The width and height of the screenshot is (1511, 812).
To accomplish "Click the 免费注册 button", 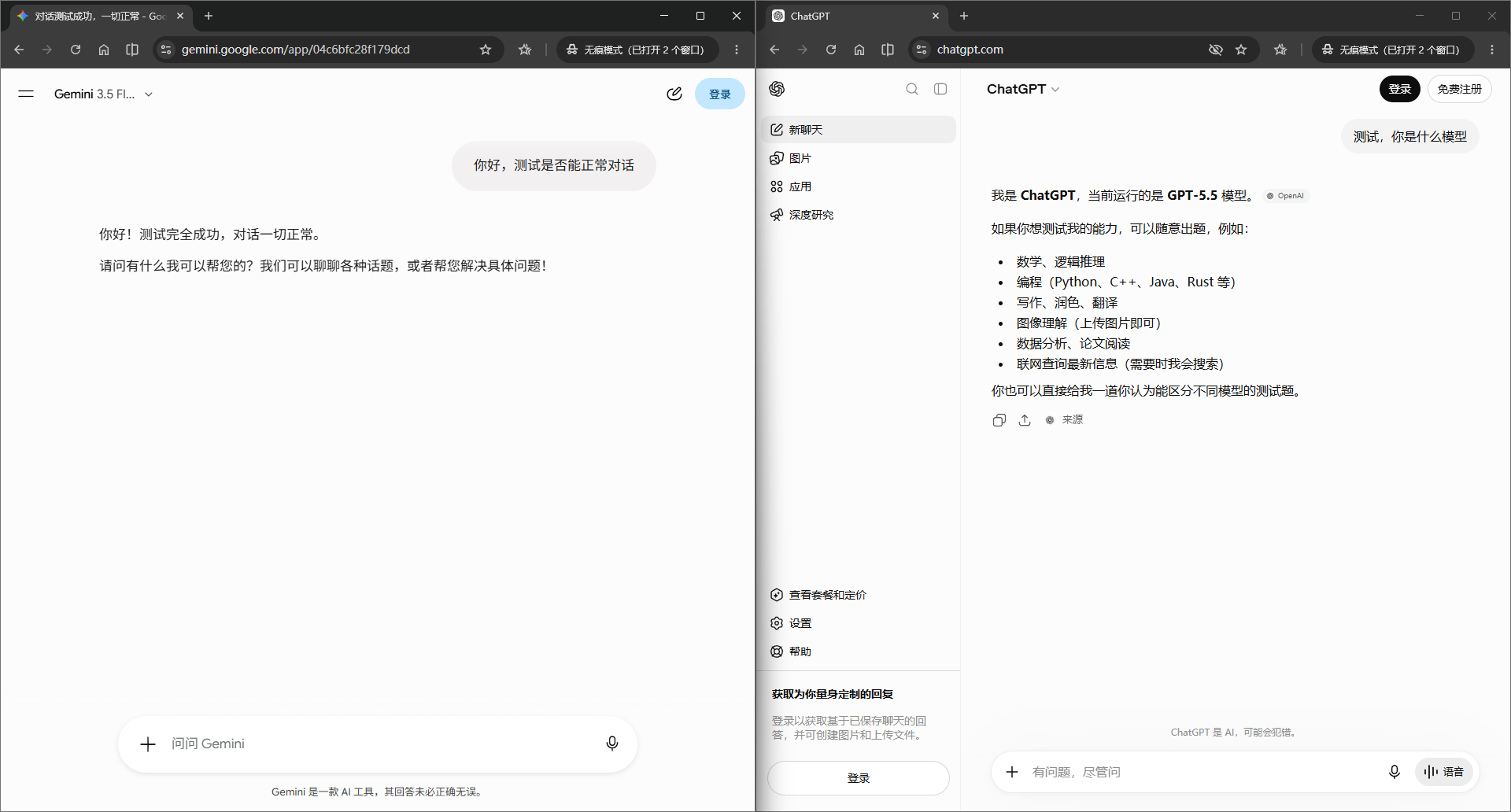I will (1459, 89).
